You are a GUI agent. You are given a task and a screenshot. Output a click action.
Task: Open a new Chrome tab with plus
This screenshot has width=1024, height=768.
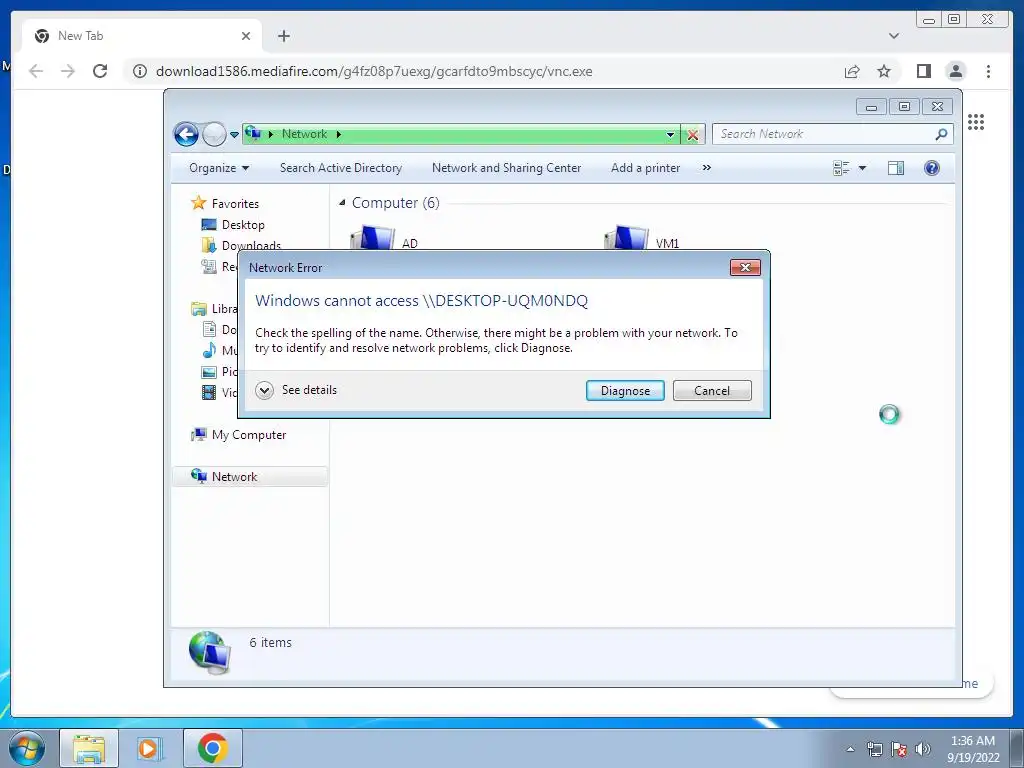[x=283, y=36]
